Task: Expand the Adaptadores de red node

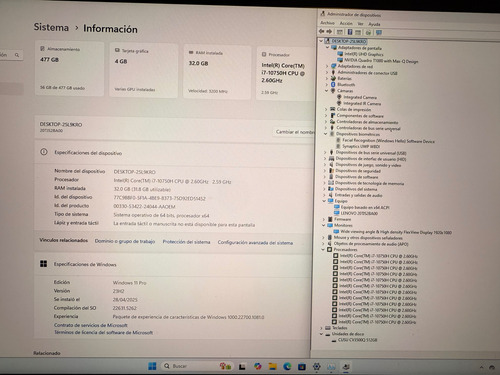Action: pyautogui.click(x=327, y=66)
